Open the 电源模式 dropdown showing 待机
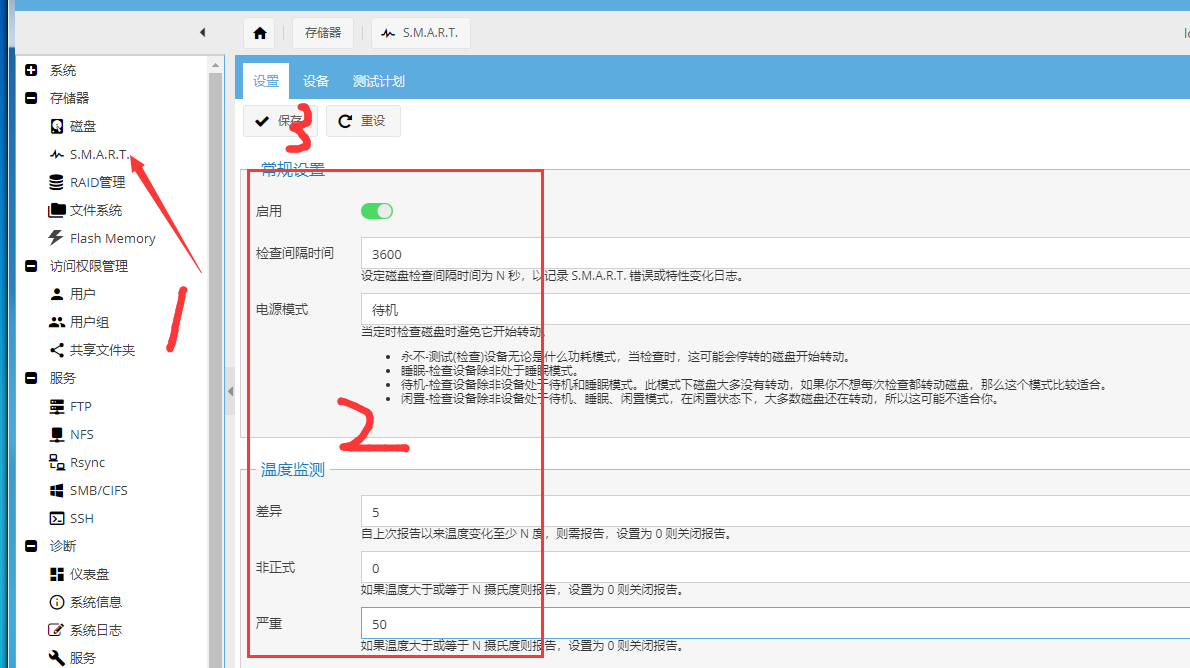Image resolution: width=1190 pixels, height=668 pixels. tap(776, 310)
